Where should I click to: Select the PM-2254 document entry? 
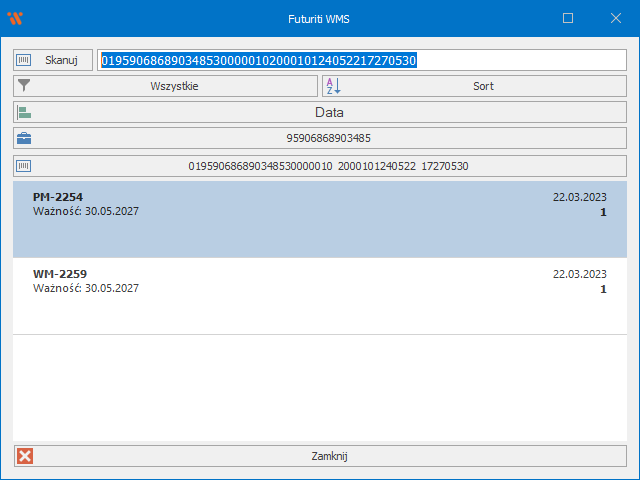click(319, 219)
